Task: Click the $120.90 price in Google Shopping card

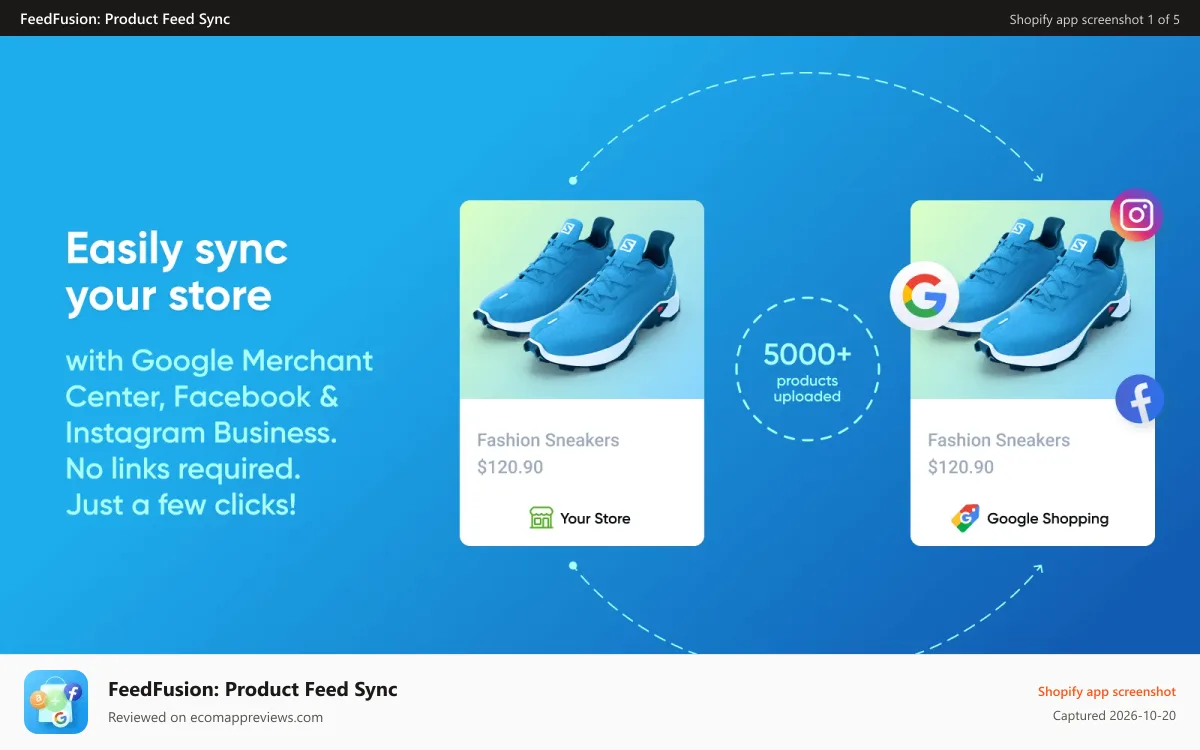Action: (961, 467)
